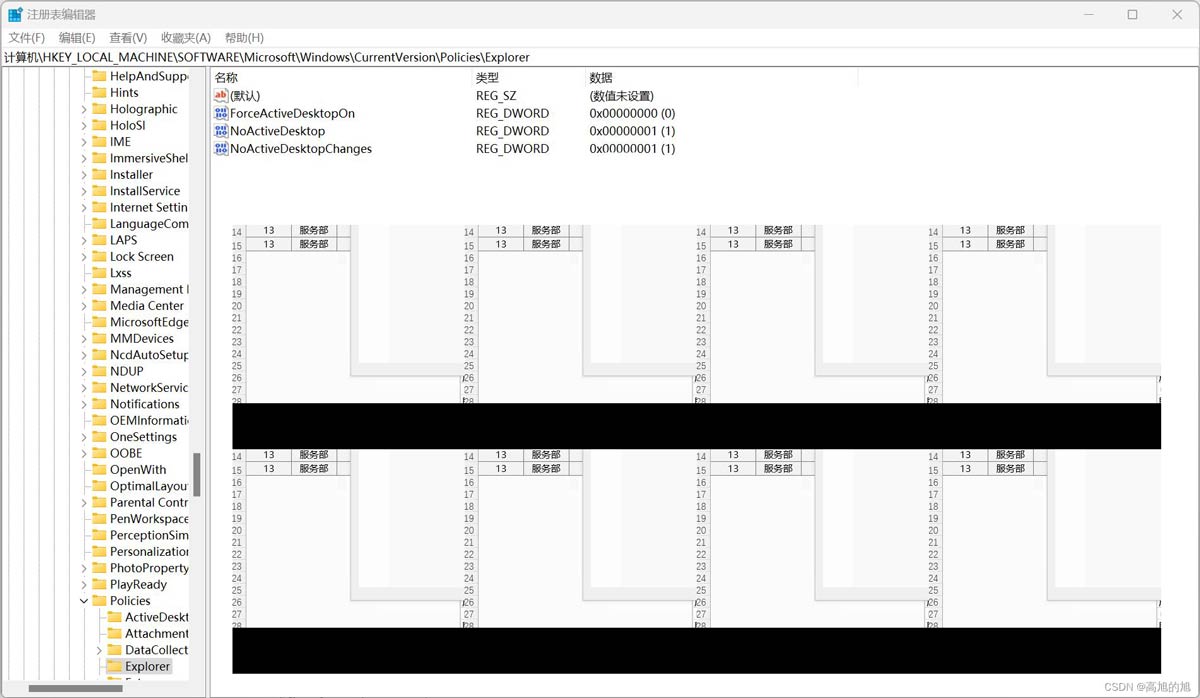This screenshot has height=698, width=1200.
Task: Select the NDUP tree label
Action: point(126,371)
